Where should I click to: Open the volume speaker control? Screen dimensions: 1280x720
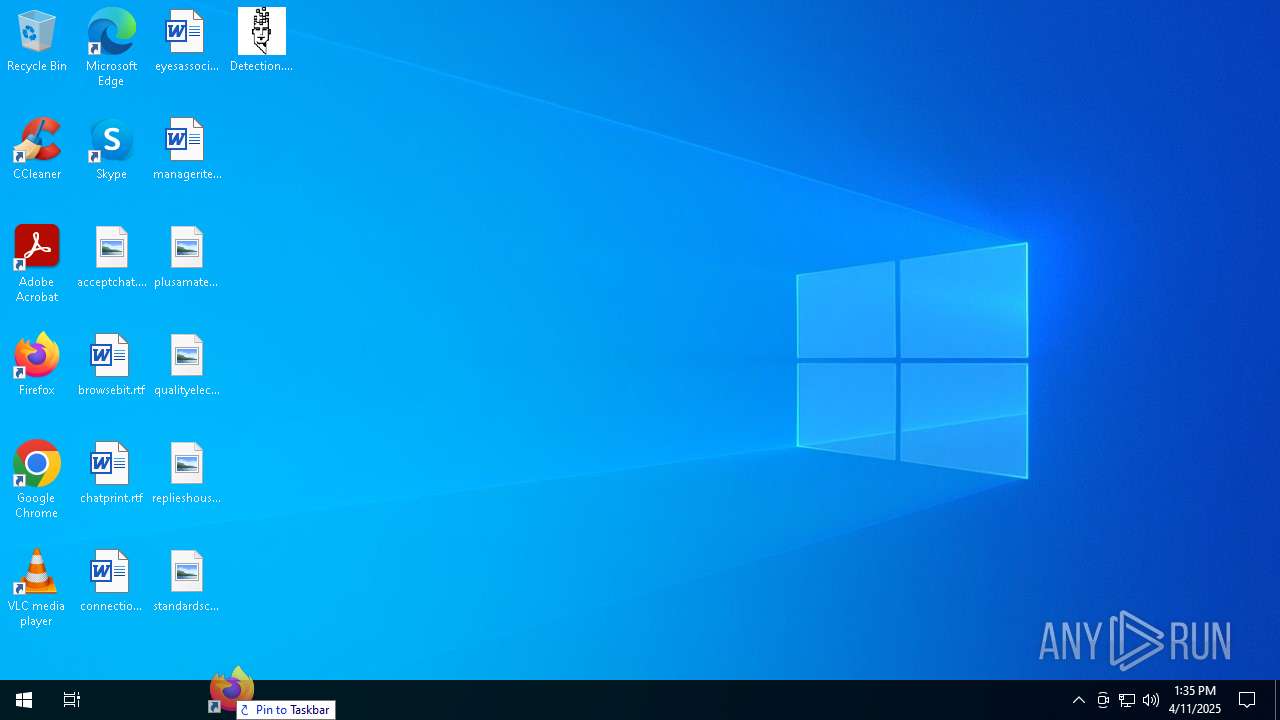click(1151, 700)
